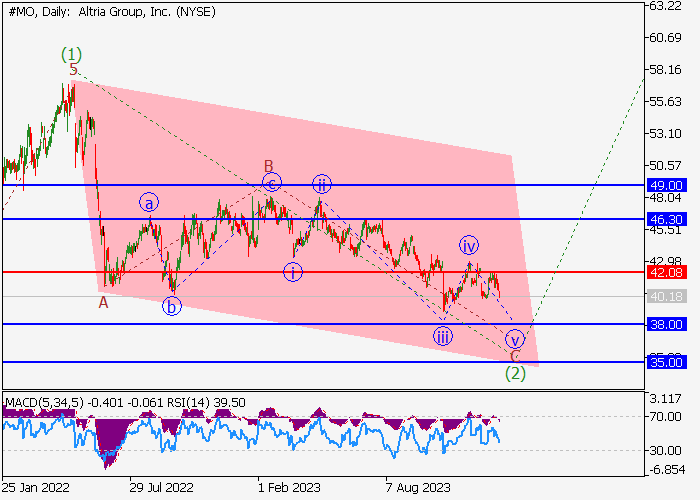Image resolution: width=700 pixels, height=500 pixels.
Task: Click the 60.69 price axis value
Action: (665, 38)
